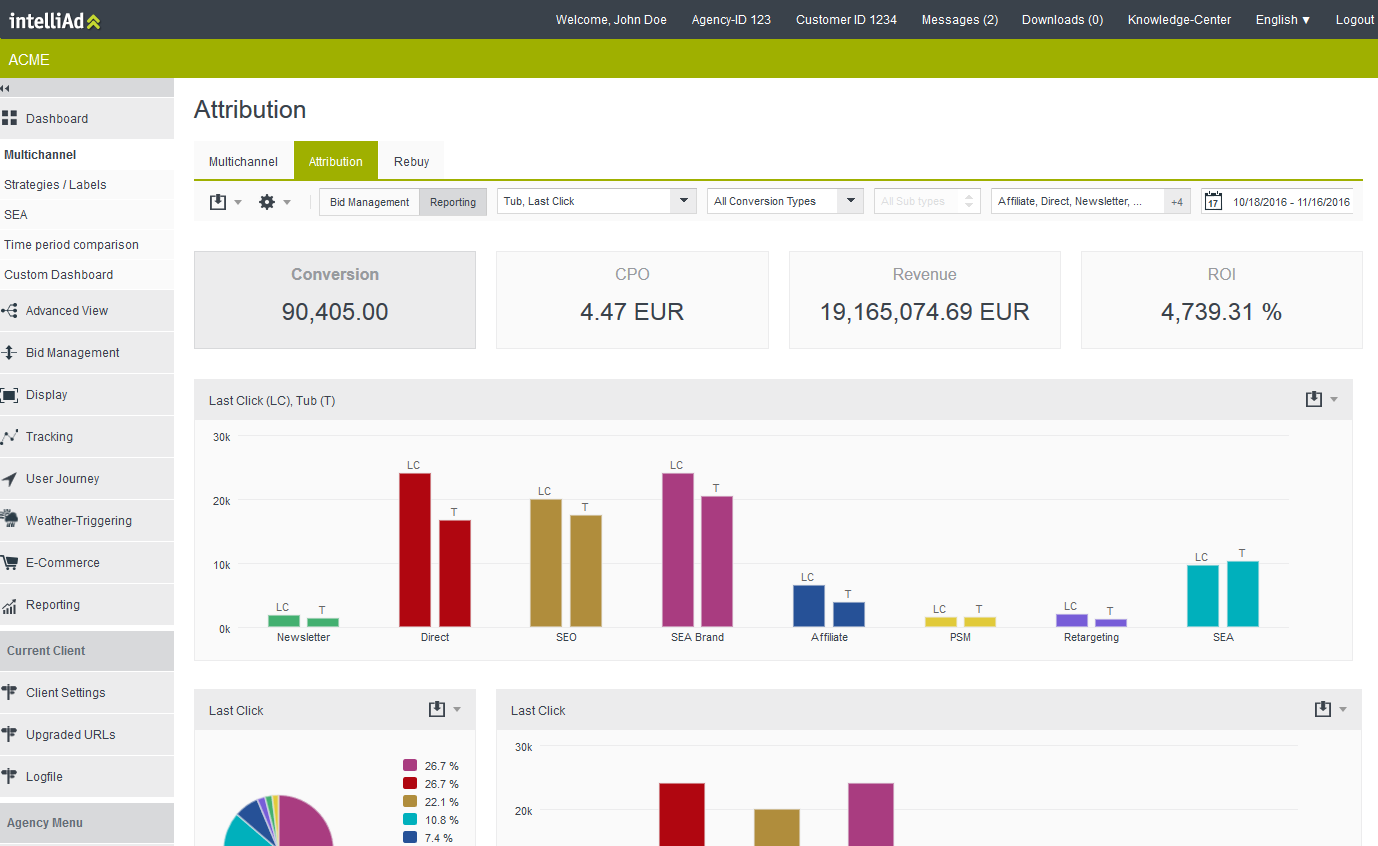Click the download icon on Last Click (LC), Tub (T) chart

pyautogui.click(x=1314, y=400)
